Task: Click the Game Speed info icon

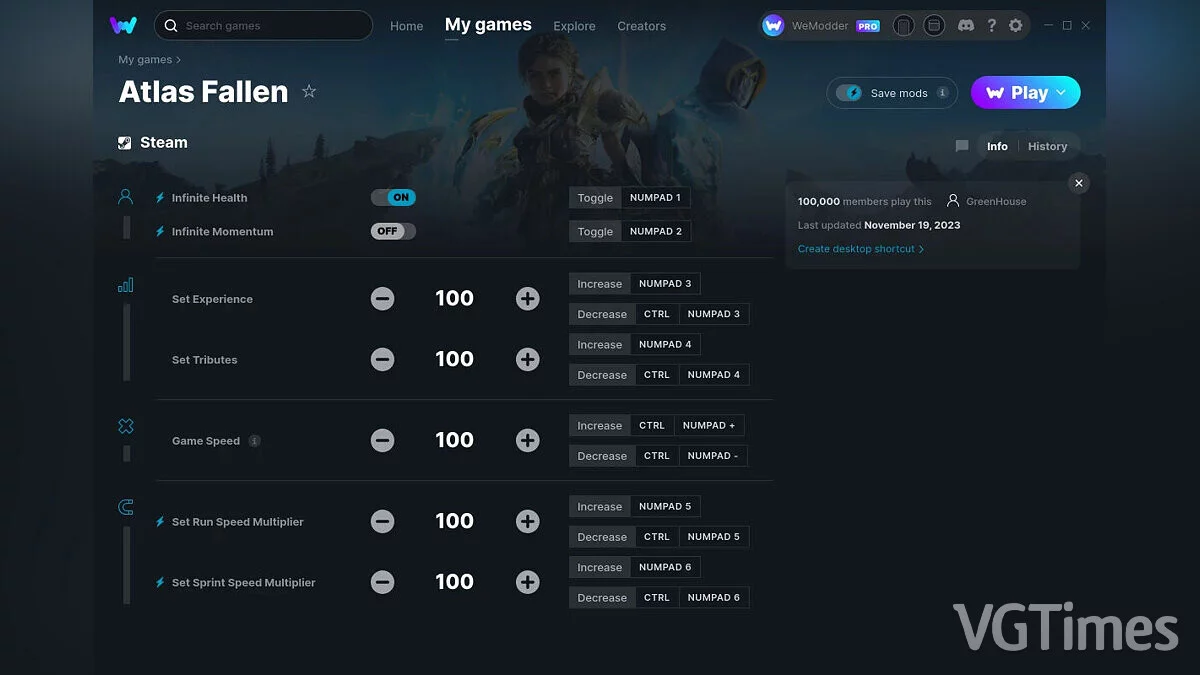Action: 255,441
